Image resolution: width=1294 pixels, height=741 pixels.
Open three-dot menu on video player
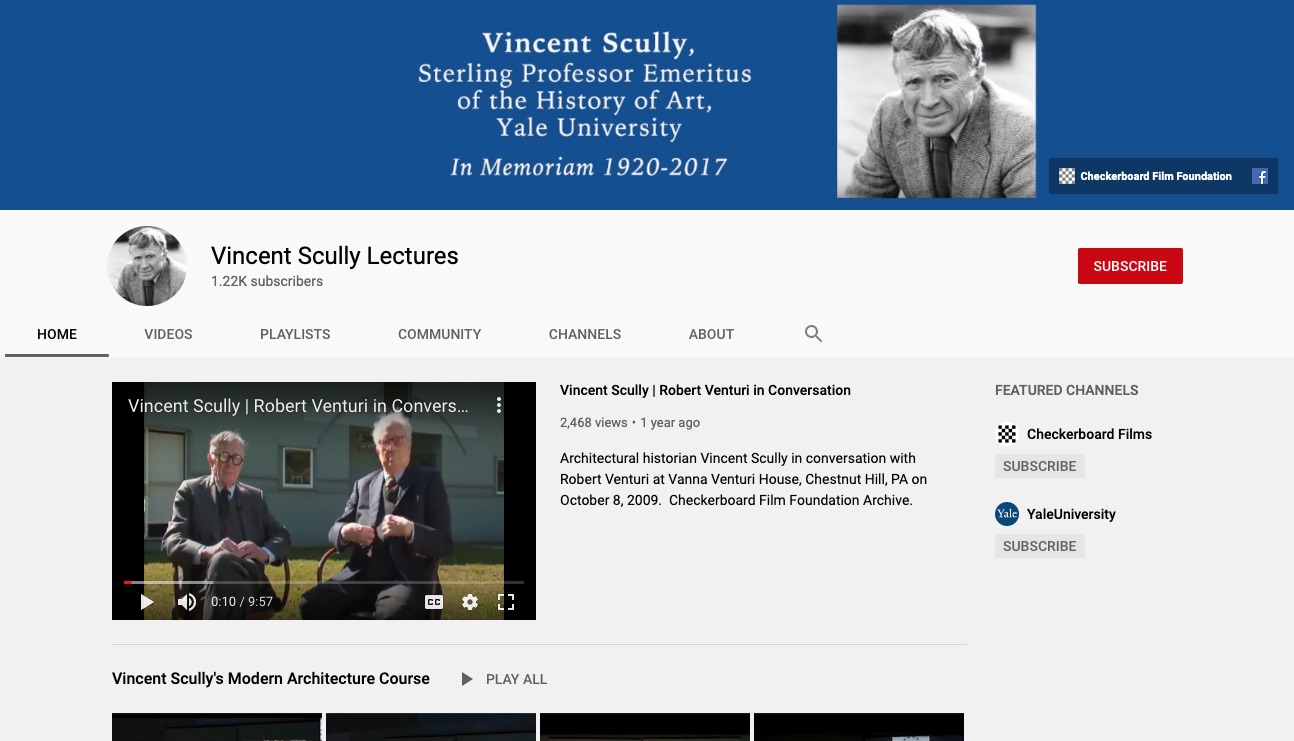click(499, 405)
